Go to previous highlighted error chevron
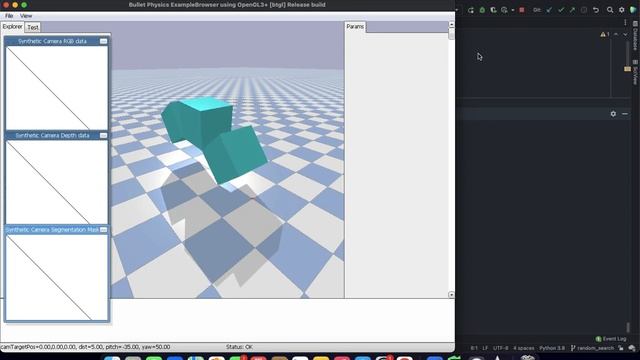Viewport: 640px width, 360px height. (616, 35)
